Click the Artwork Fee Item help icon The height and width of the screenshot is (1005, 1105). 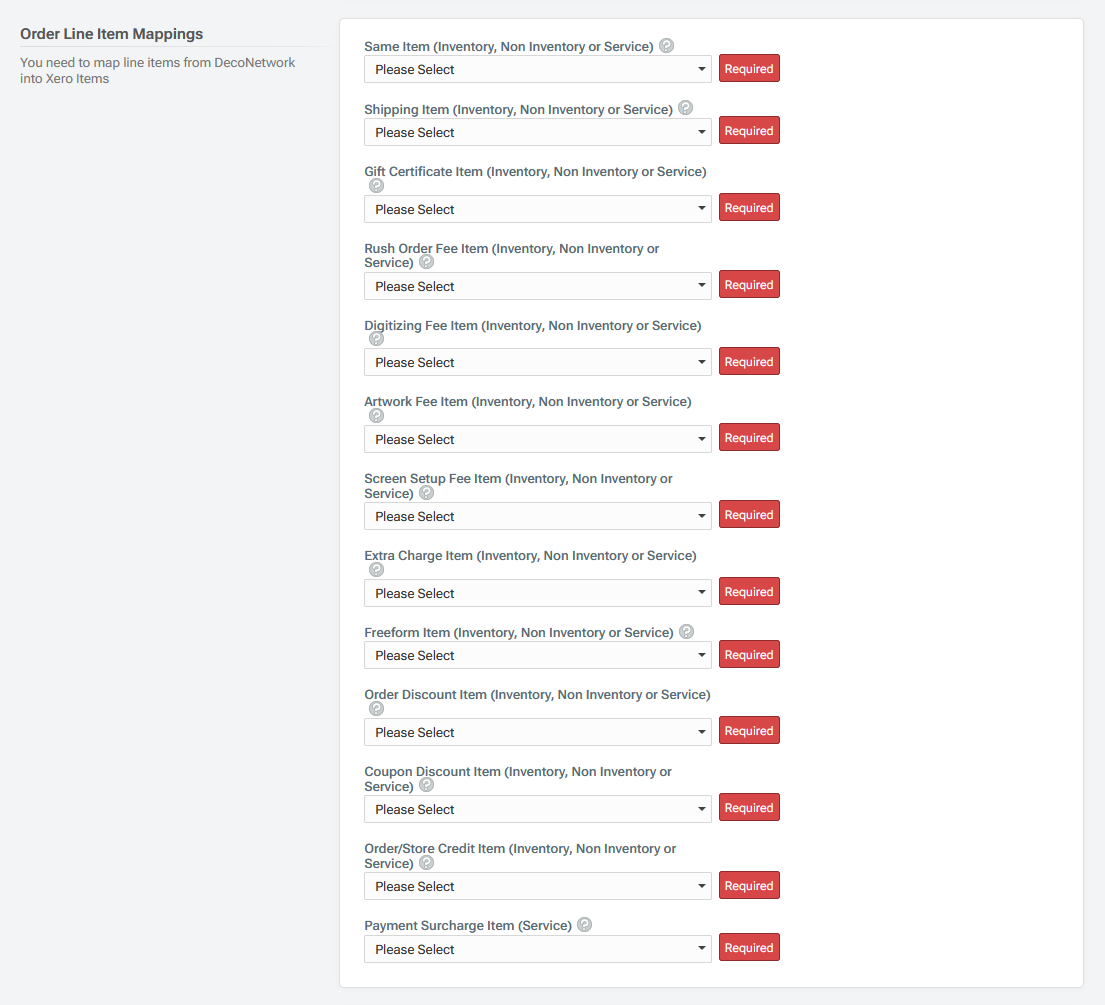376,415
